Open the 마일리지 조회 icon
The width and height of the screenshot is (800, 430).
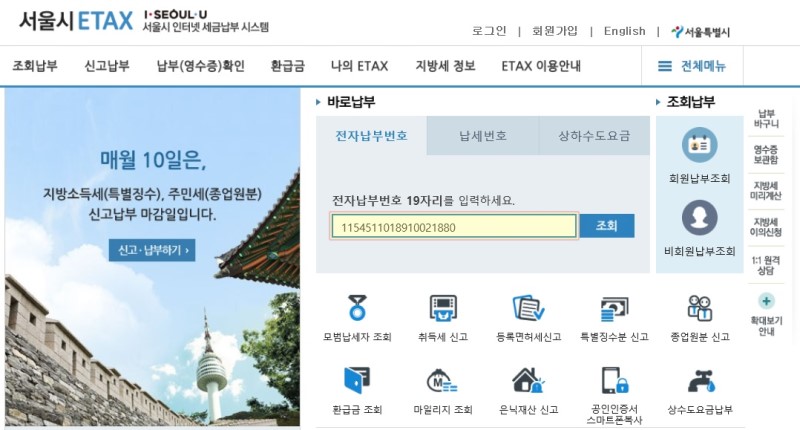pos(442,381)
